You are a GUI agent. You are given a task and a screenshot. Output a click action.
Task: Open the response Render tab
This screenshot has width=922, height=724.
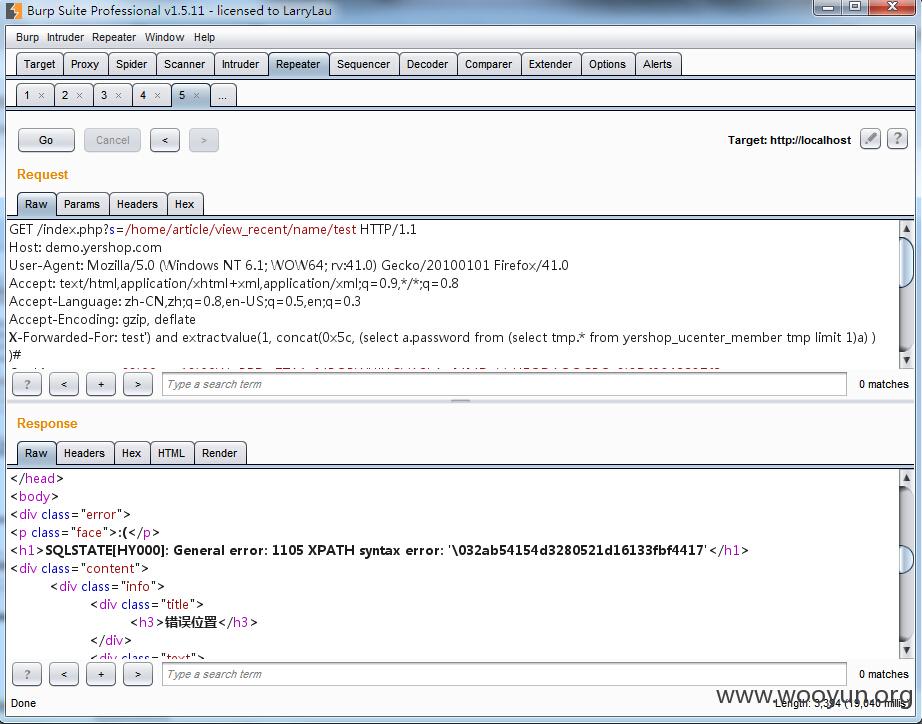[x=219, y=453]
